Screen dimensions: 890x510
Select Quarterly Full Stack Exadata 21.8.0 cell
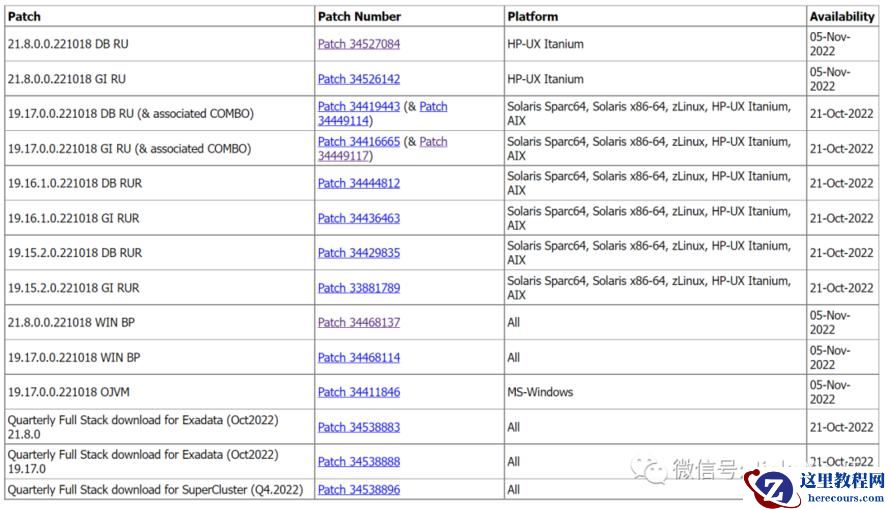[159, 427]
